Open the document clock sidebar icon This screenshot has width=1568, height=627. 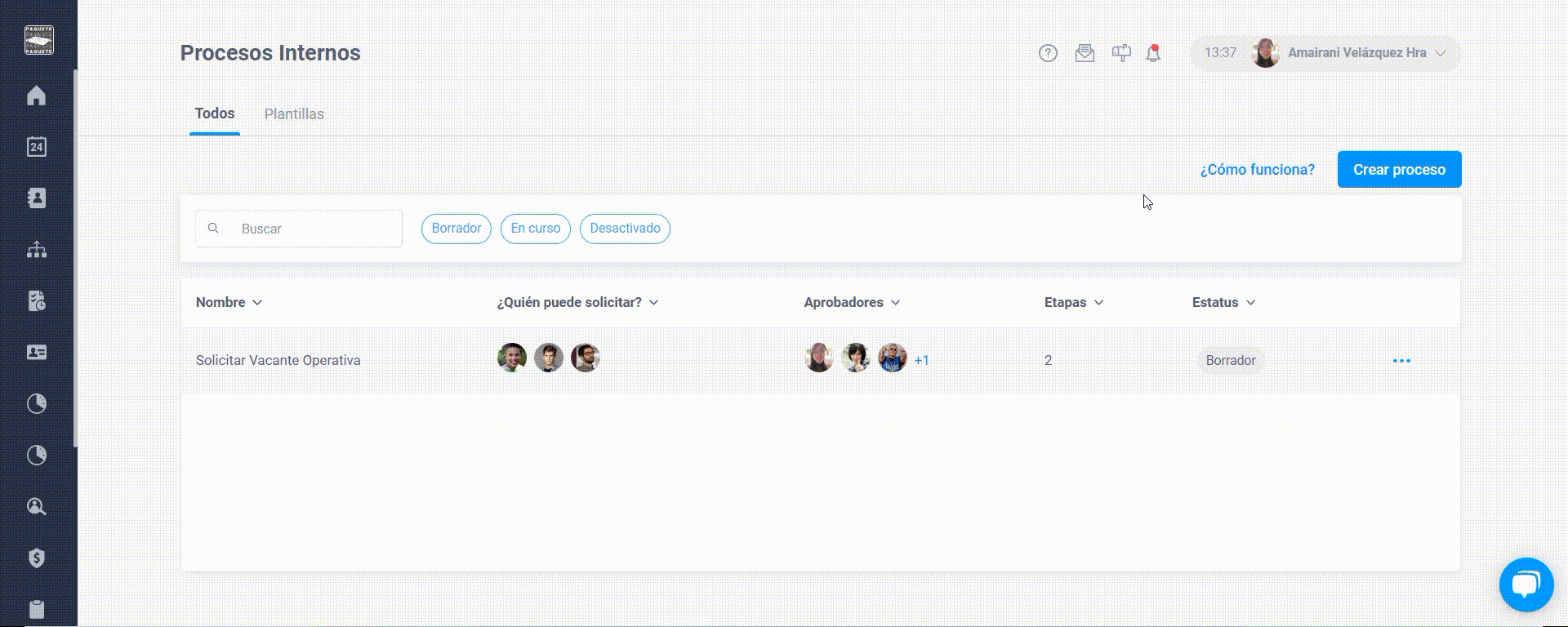37,301
